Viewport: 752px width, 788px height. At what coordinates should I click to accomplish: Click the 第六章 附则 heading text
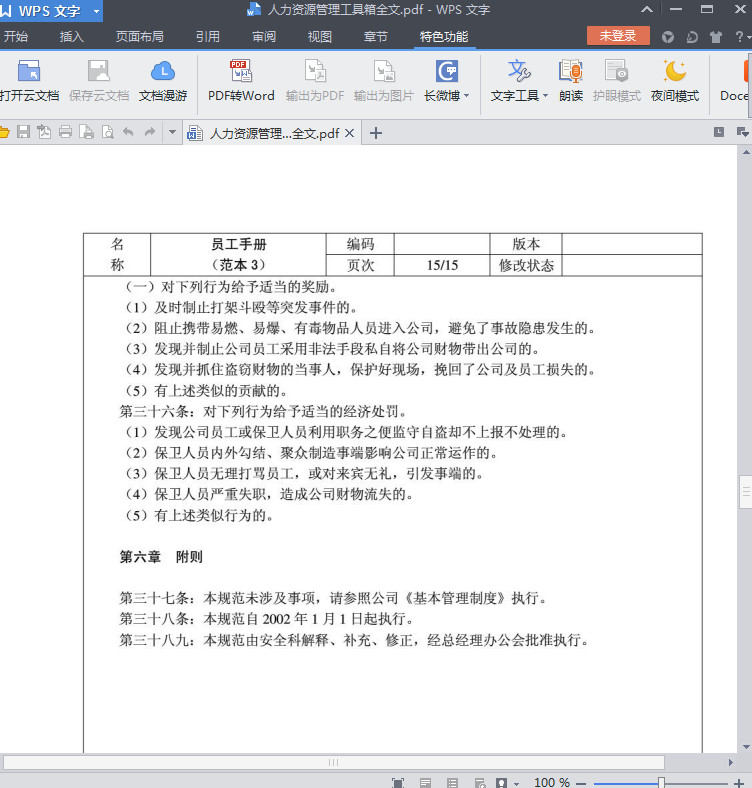pos(161,557)
